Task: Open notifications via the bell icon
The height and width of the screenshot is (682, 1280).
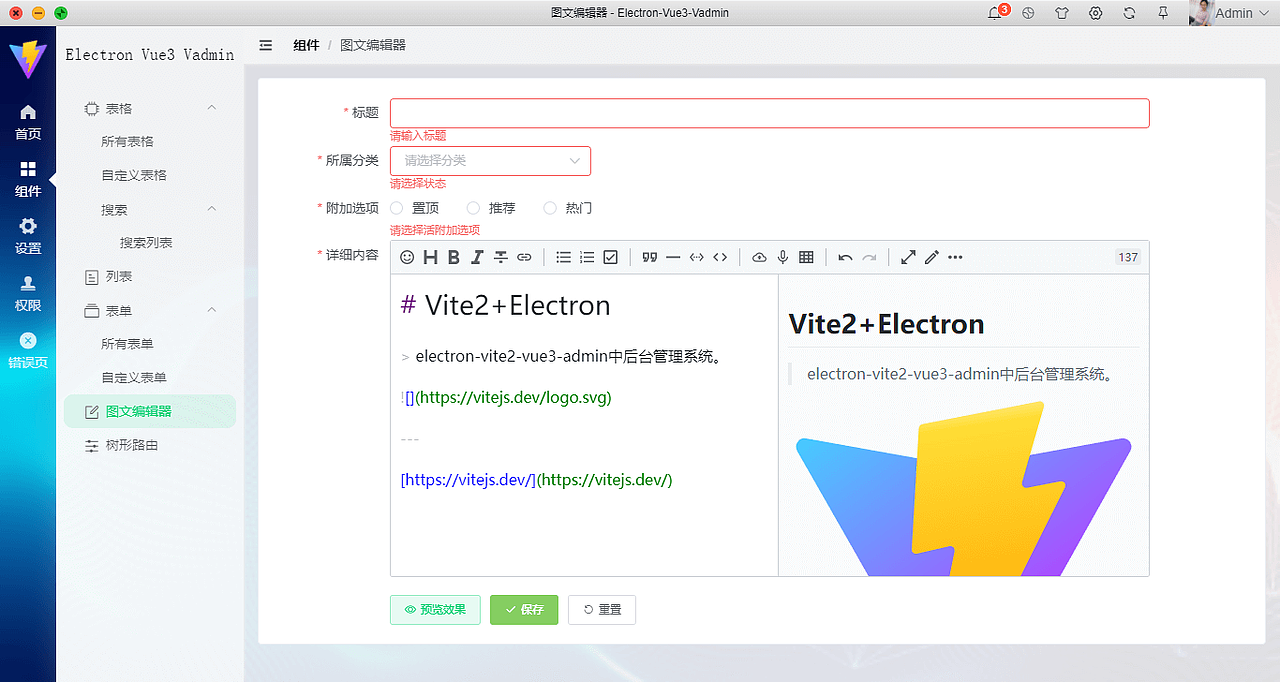Action: [994, 13]
